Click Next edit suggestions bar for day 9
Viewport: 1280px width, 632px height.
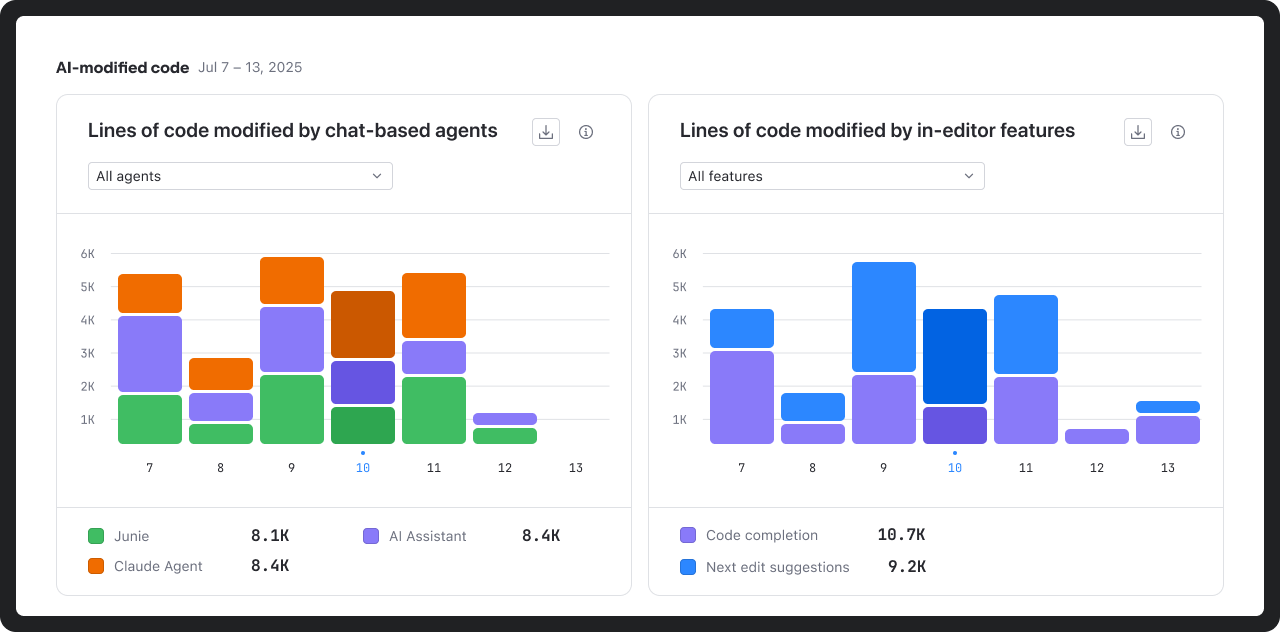click(884, 316)
